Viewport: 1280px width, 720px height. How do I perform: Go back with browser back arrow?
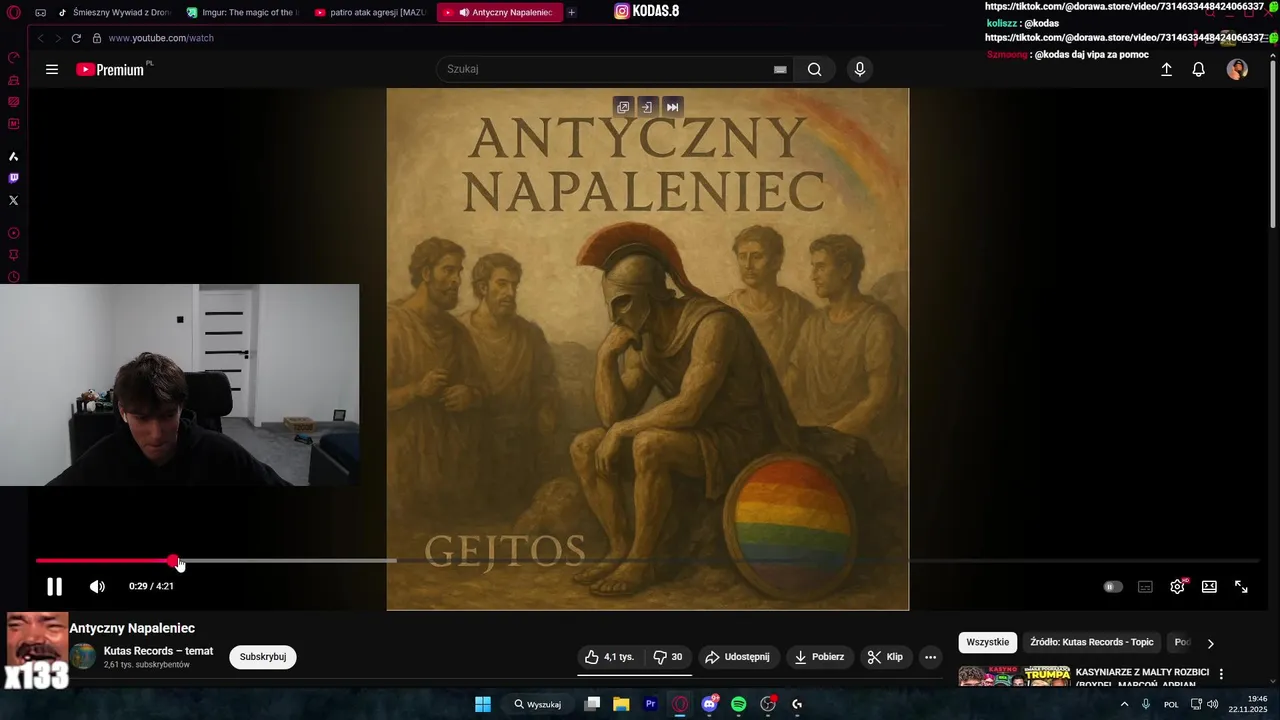point(41,38)
